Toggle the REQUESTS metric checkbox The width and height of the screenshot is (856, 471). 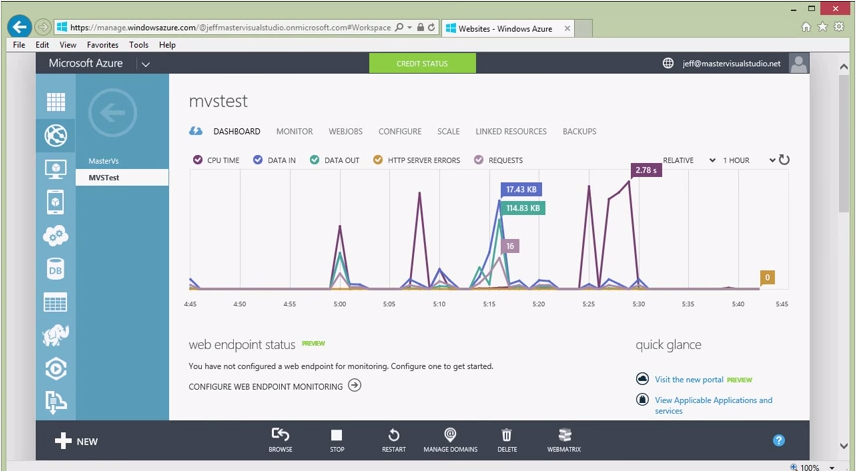(479, 160)
